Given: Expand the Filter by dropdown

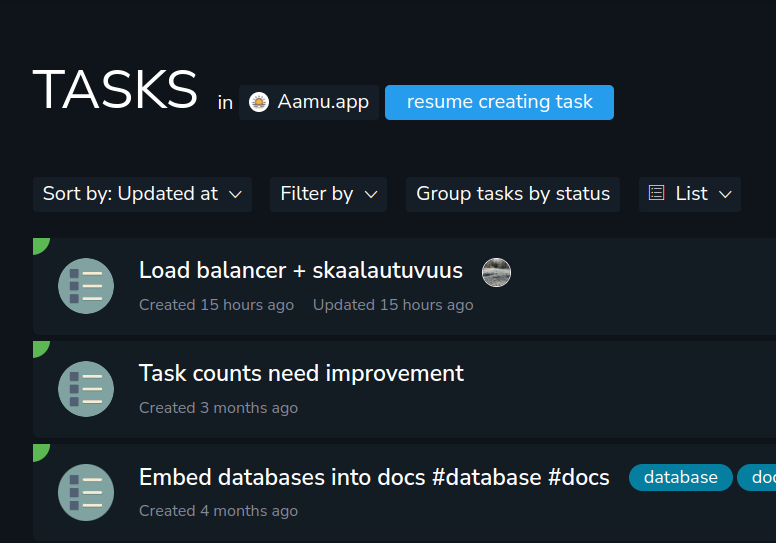Looking at the screenshot, I should 328,194.
